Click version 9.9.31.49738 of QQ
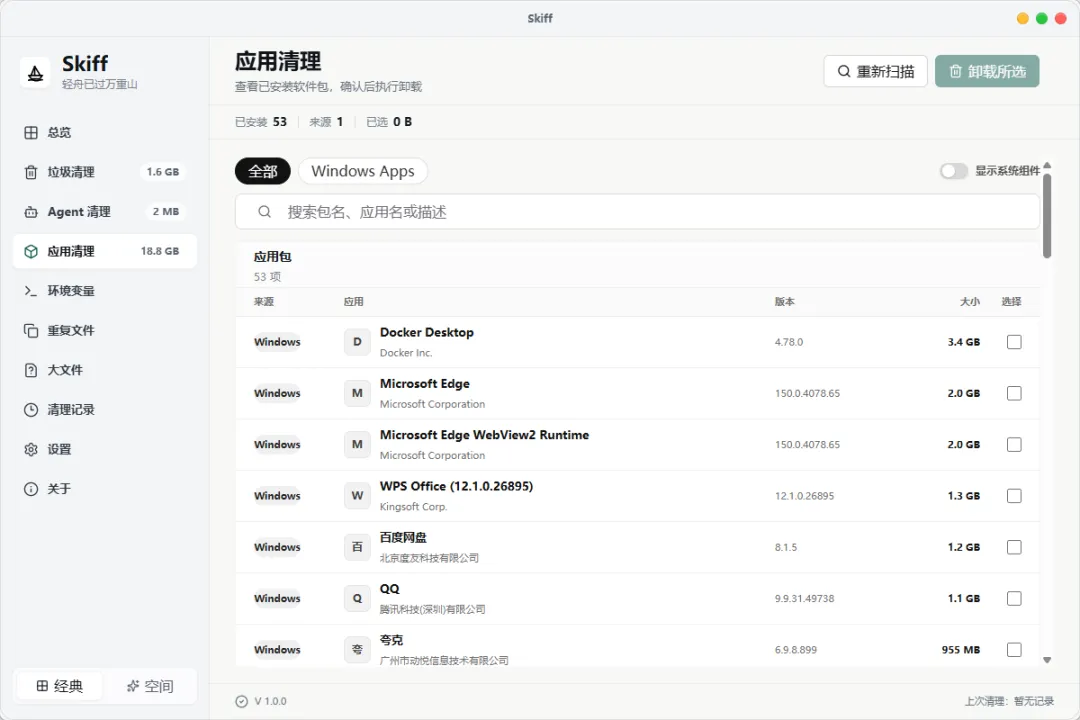Viewport: 1080px width, 720px height. [x=804, y=599]
